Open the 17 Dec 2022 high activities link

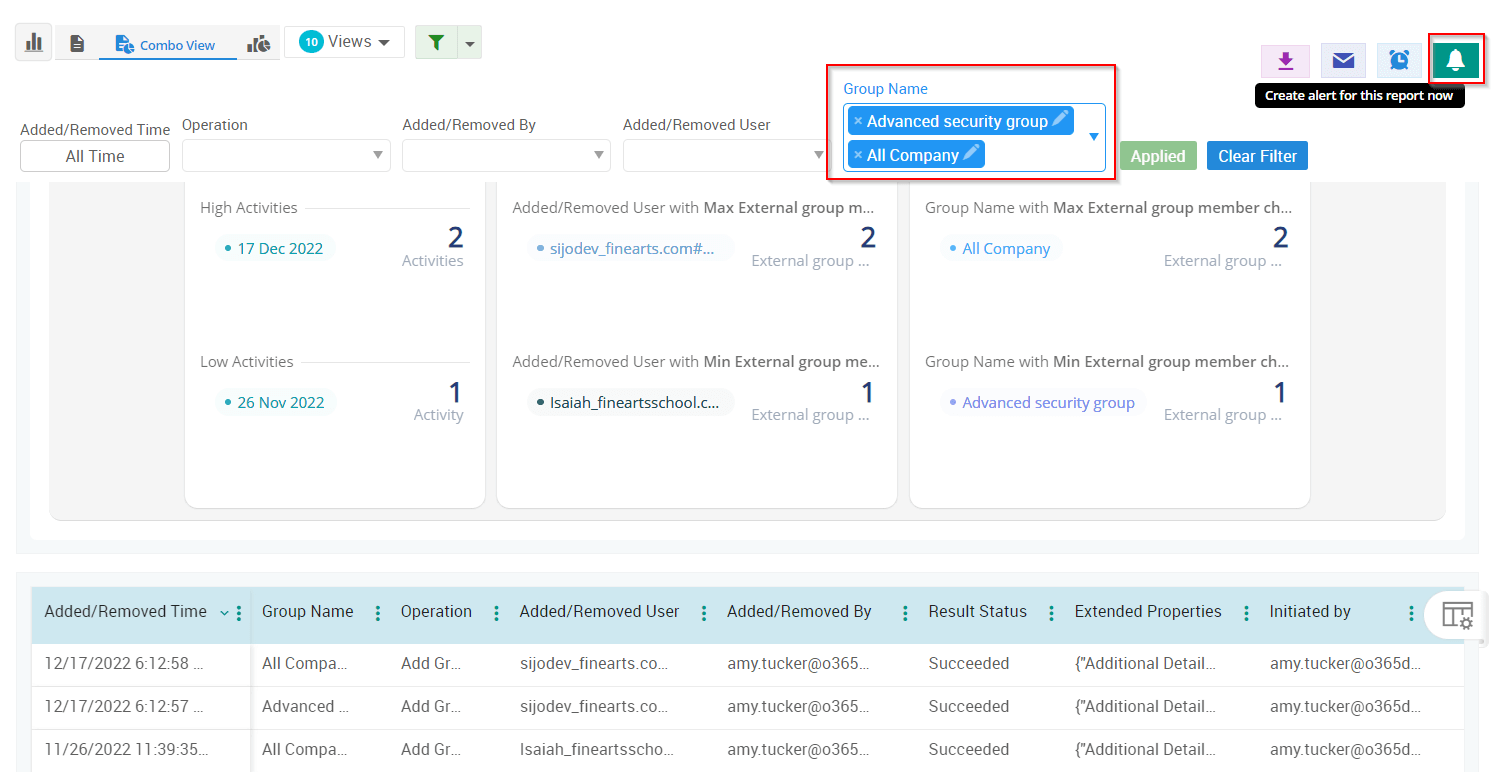click(279, 249)
